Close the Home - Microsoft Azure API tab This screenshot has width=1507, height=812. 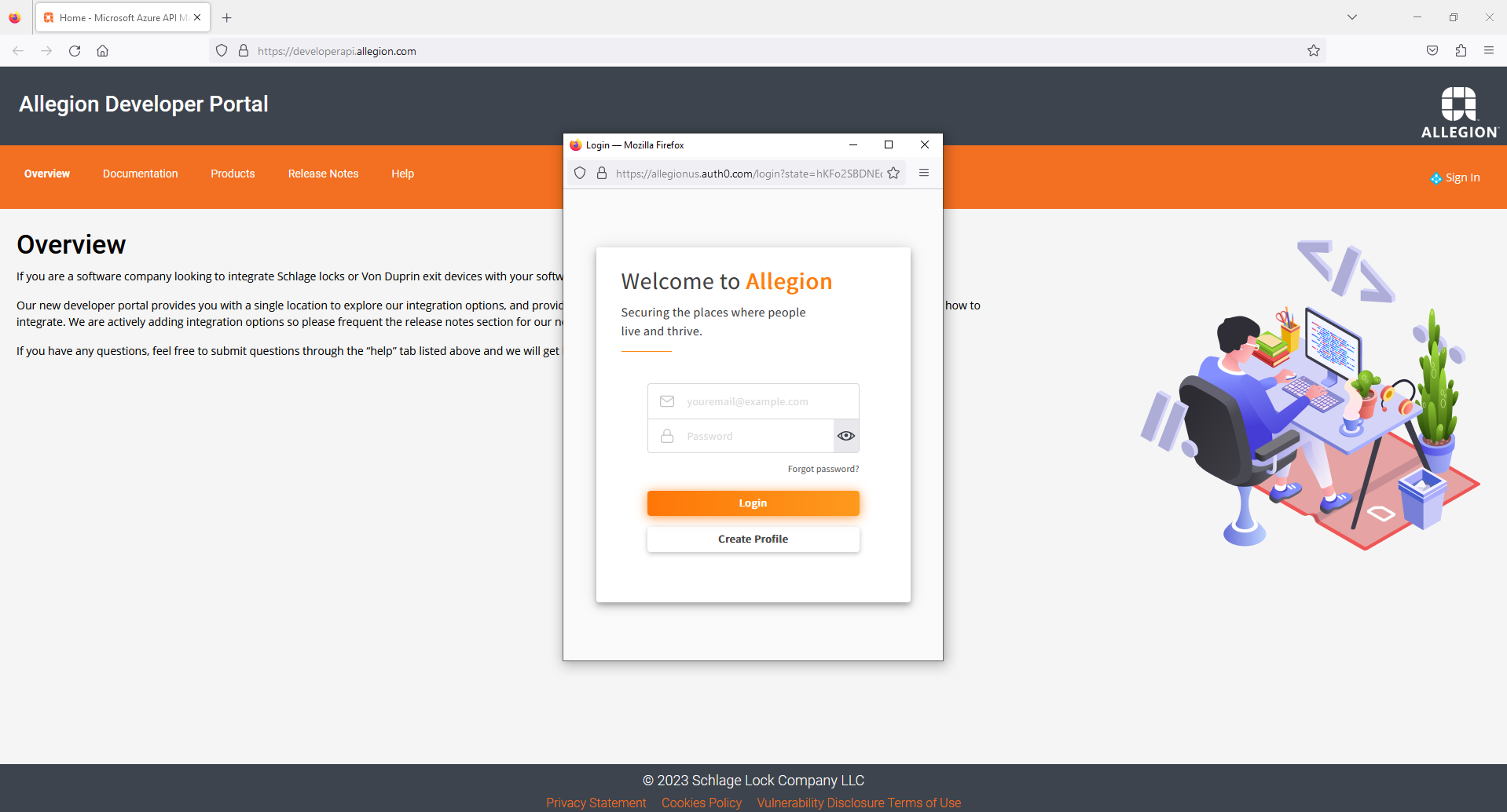[197, 17]
